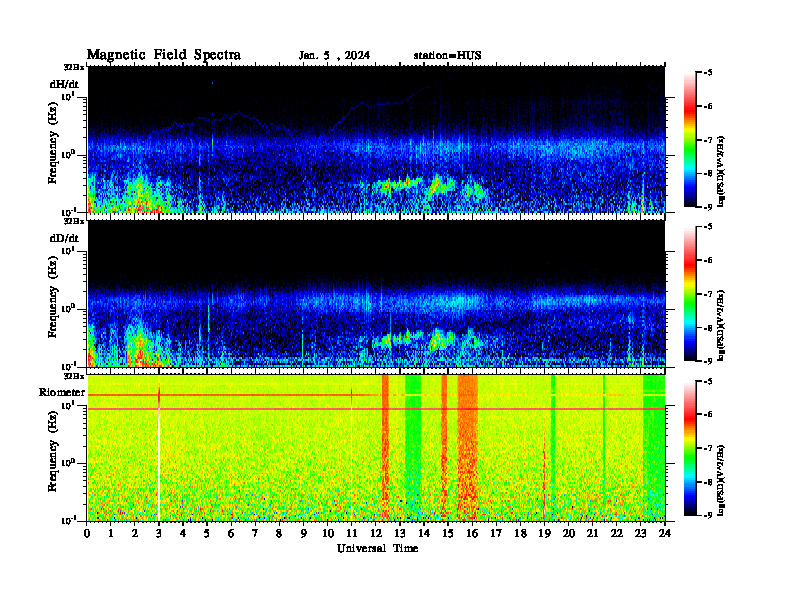Click the hour 17 tick label on time axis
792x612 pixels.
click(497, 534)
